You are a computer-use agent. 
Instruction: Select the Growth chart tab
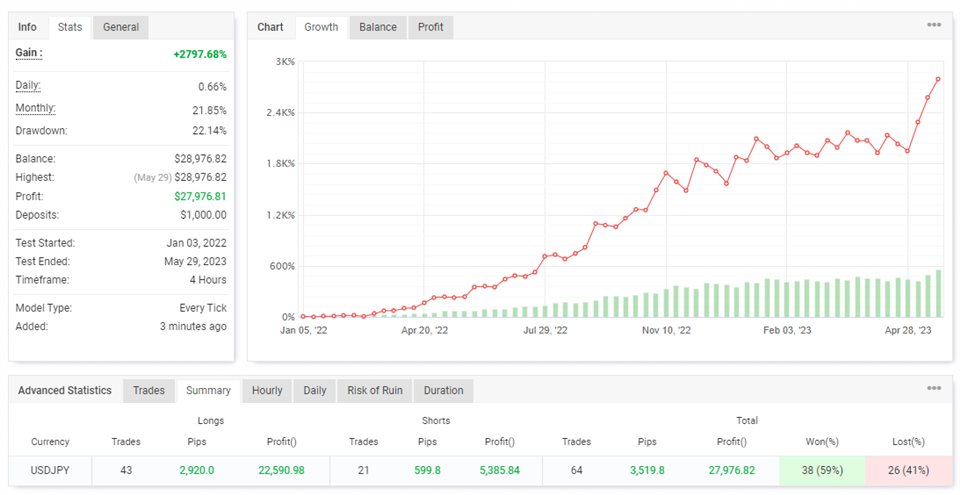coord(321,27)
